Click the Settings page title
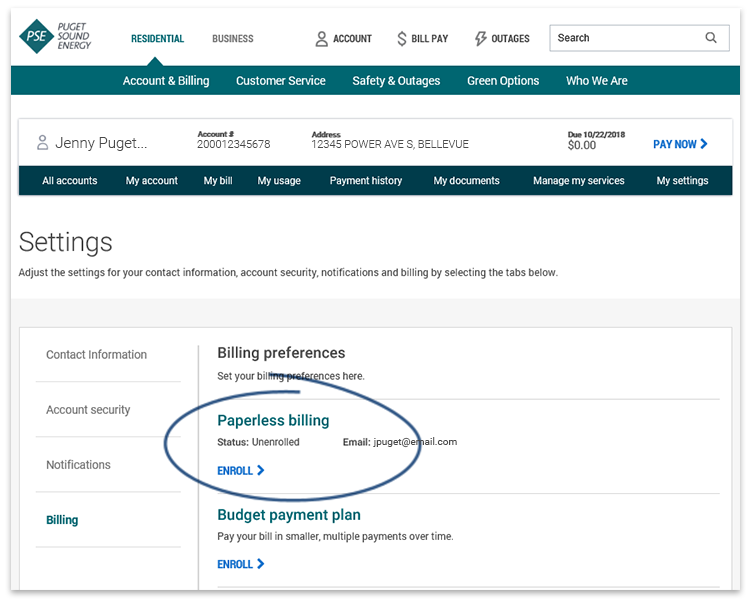 point(66,242)
